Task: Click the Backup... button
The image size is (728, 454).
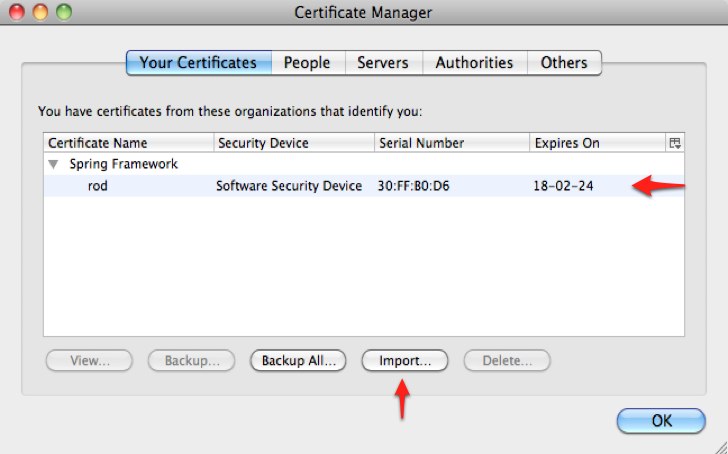Action: (191, 360)
